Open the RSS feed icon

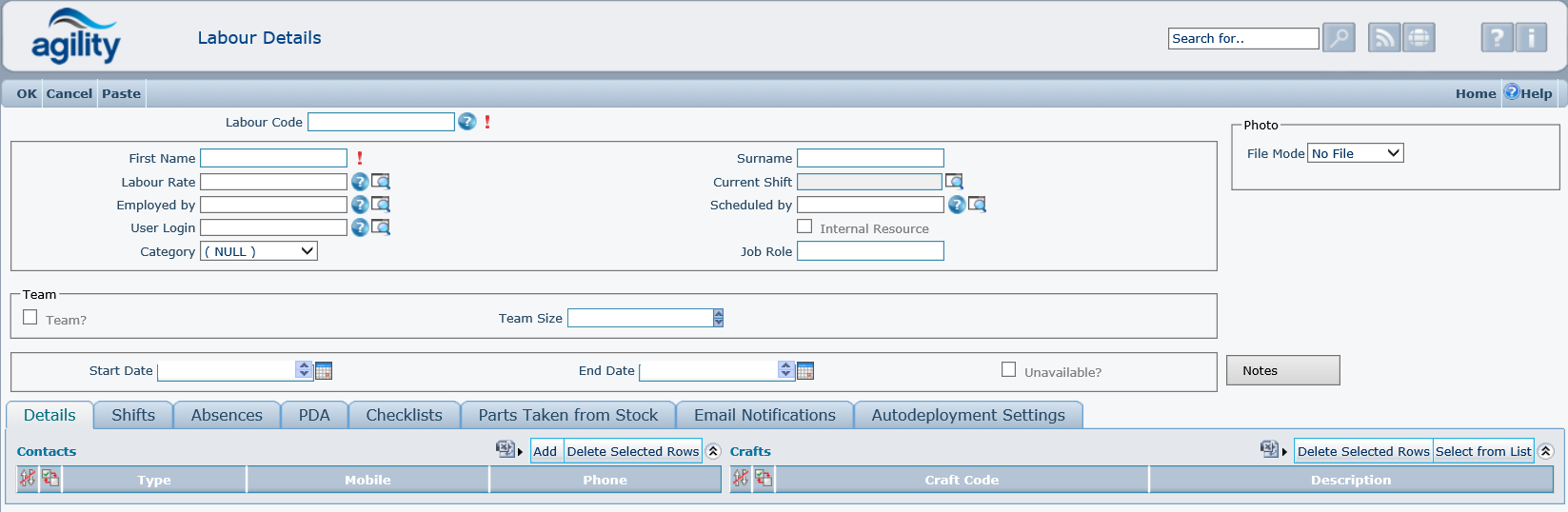coord(1383,38)
